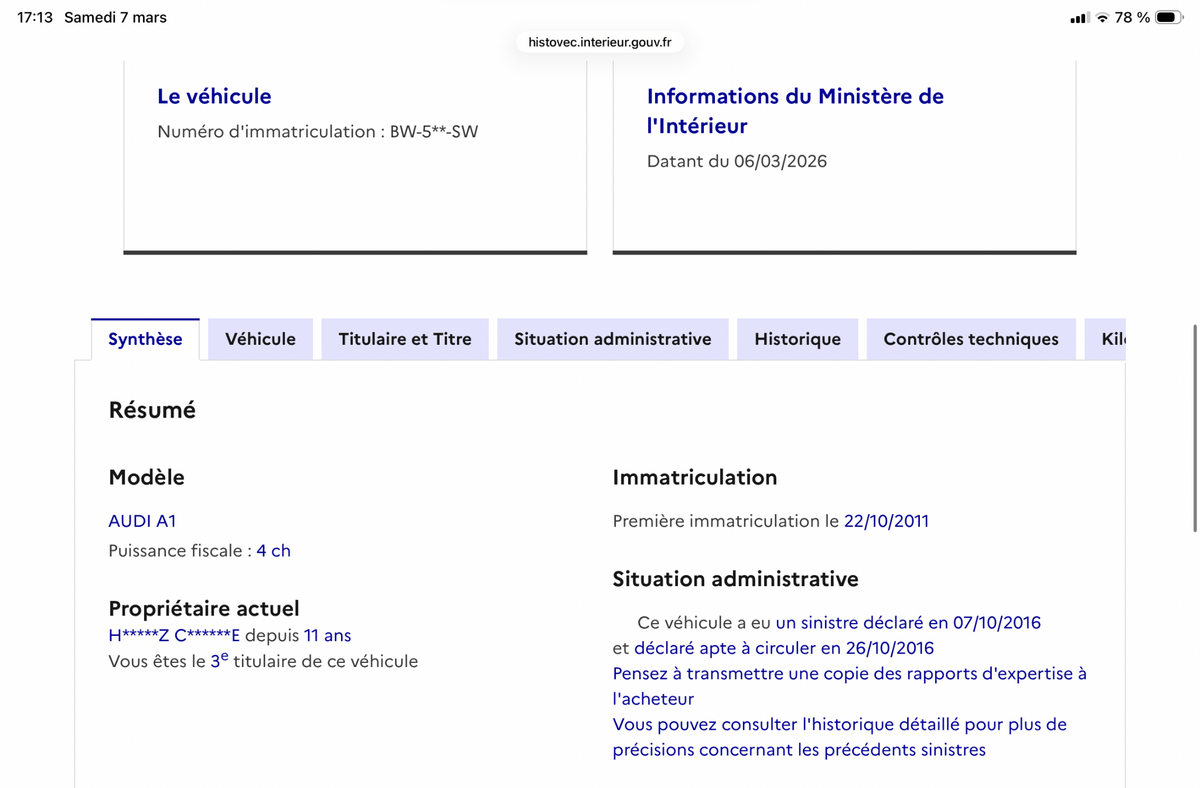
Task: Switch to the Véhicule tab
Action: tap(260, 339)
